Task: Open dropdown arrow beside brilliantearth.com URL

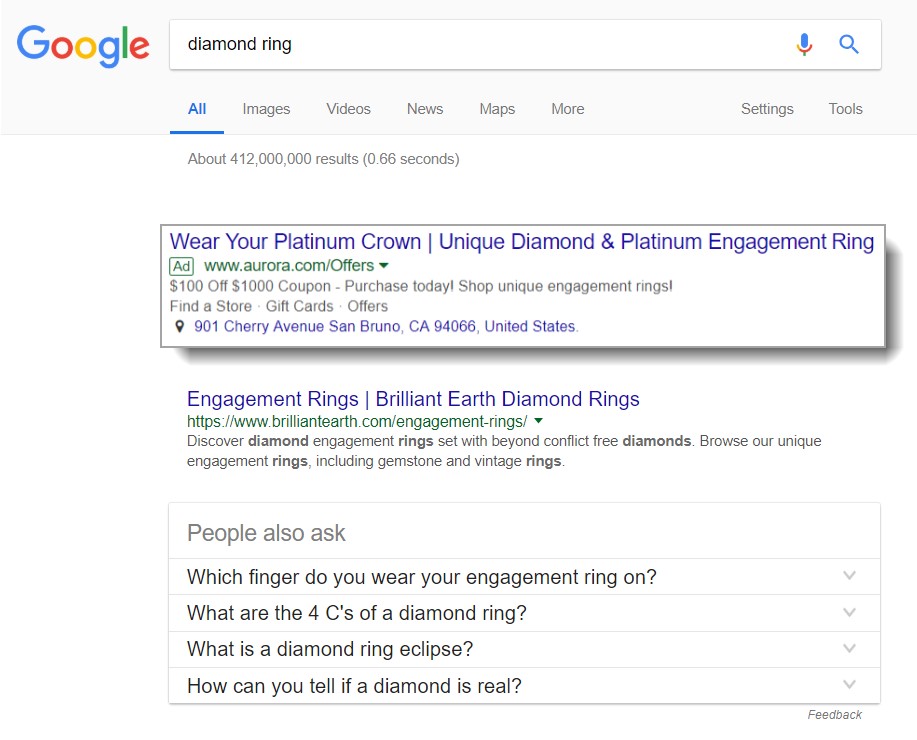Action: pyautogui.click(x=539, y=421)
